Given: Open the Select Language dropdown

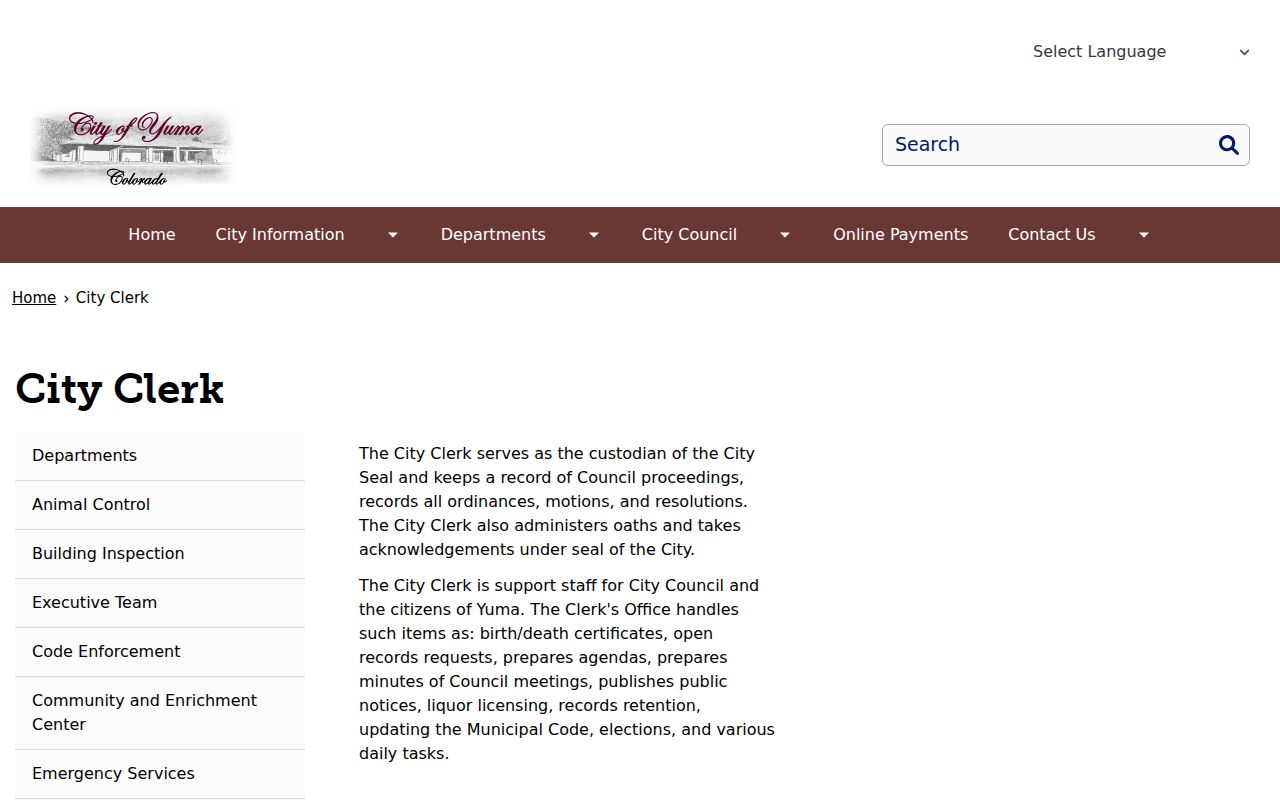Looking at the screenshot, I should pos(1141,52).
